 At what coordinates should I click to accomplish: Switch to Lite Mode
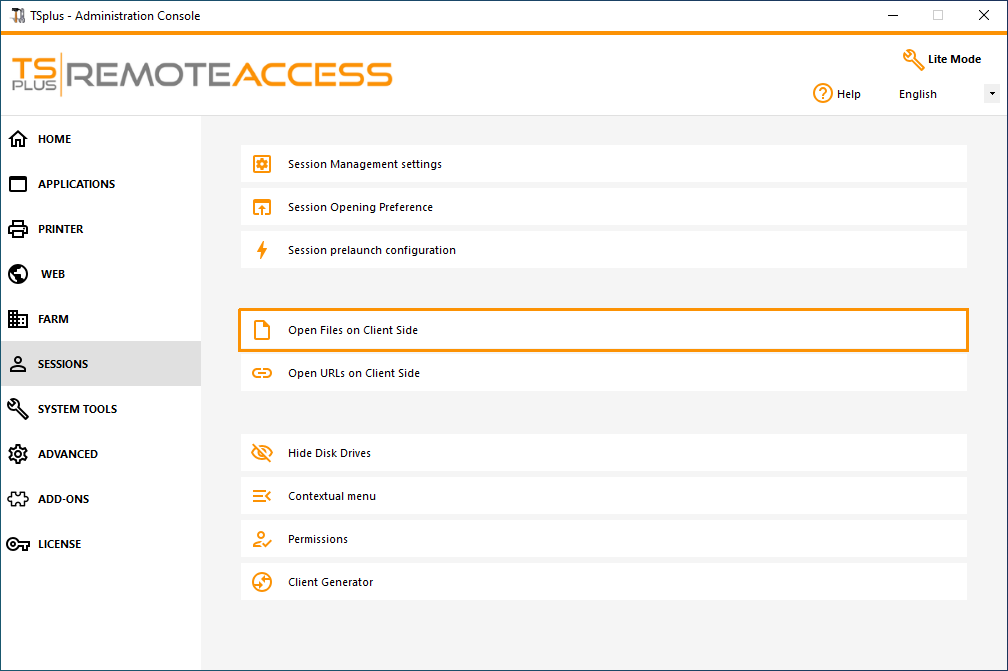(x=941, y=59)
